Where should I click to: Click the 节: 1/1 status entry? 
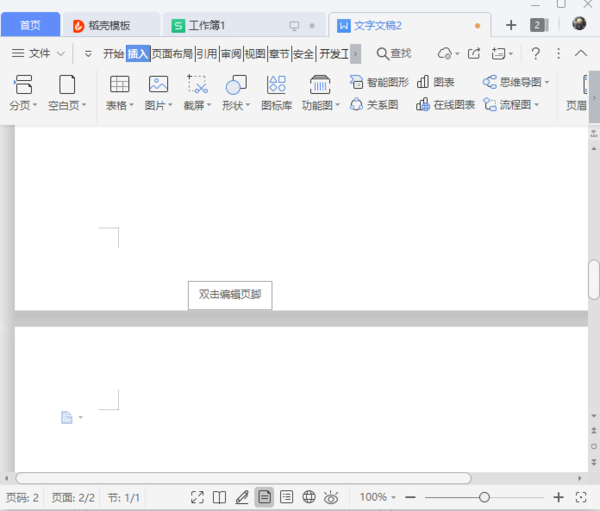[123, 498]
